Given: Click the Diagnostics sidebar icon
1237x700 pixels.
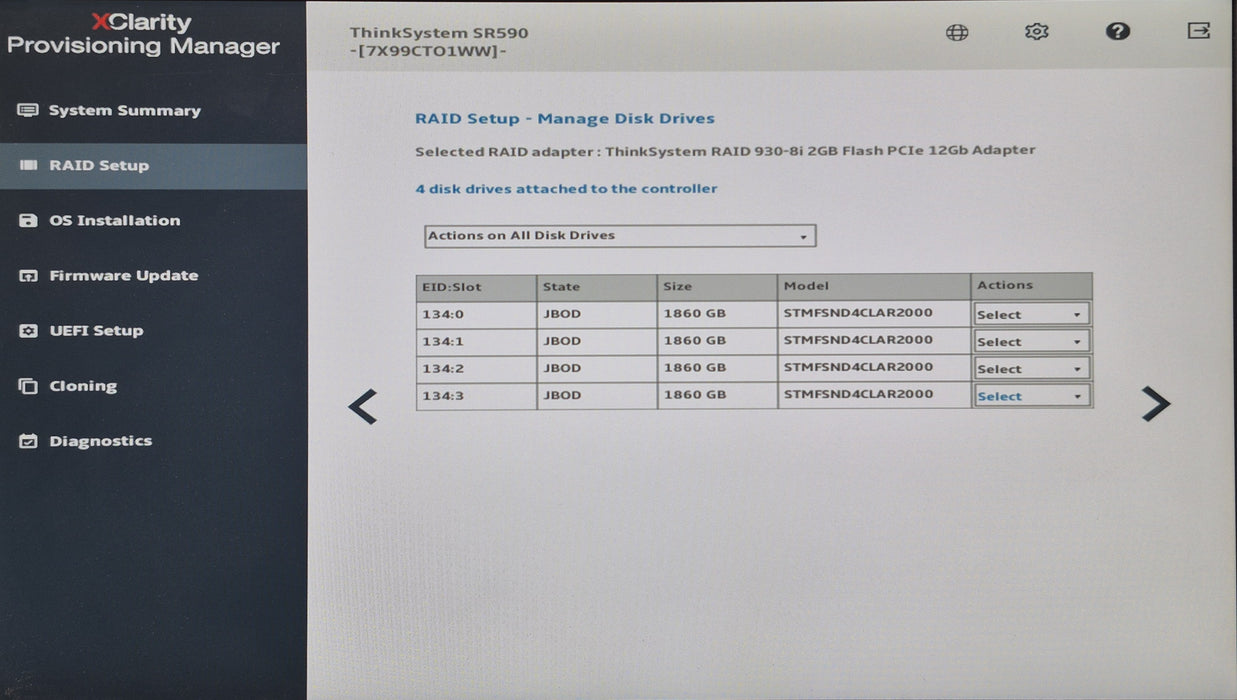Looking at the screenshot, I should (x=28, y=441).
